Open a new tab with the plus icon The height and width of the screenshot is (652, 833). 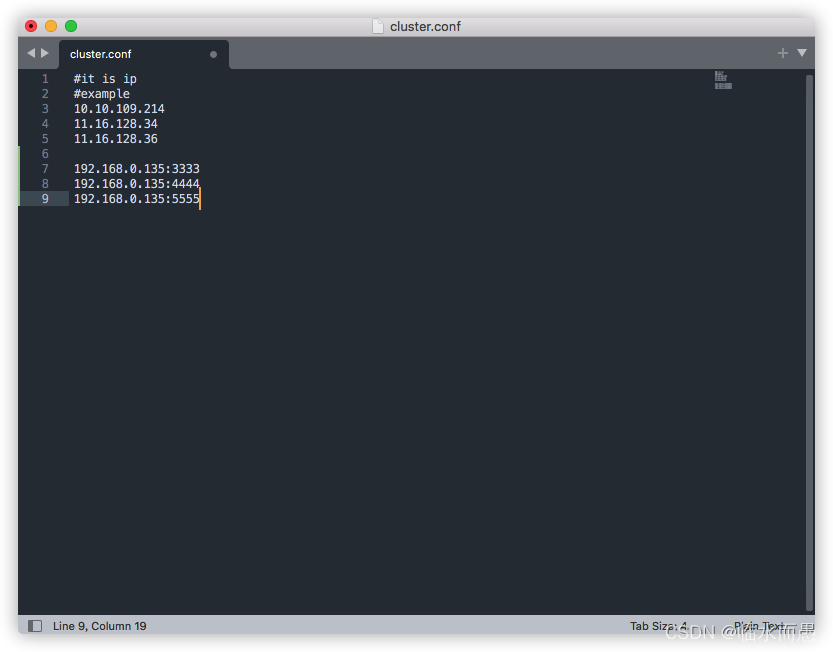coord(783,53)
